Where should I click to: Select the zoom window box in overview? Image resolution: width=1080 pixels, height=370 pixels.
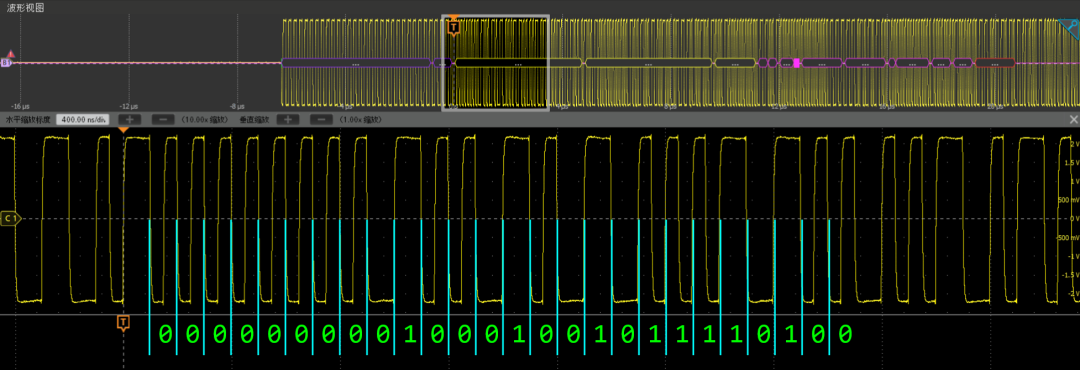click(495, 63)
